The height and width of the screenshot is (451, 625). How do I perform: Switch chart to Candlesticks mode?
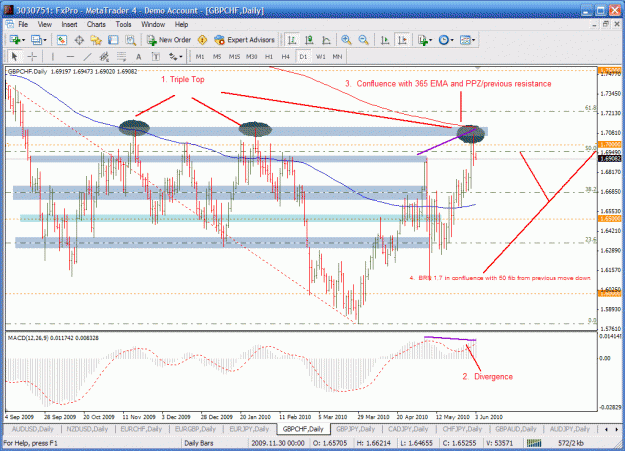[309, 40]
